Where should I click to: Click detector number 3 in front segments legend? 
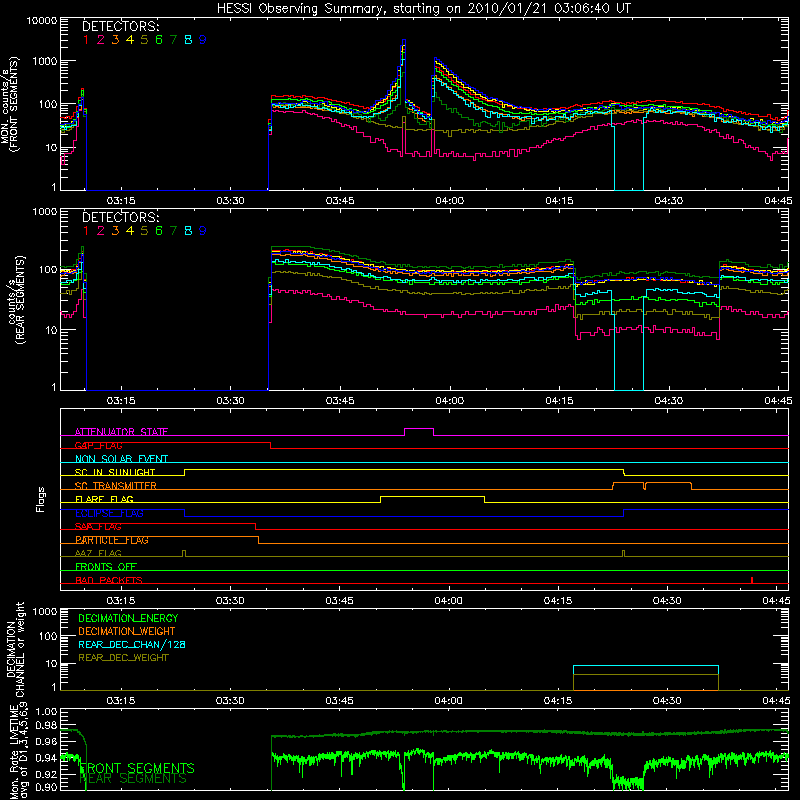point(115,40)
